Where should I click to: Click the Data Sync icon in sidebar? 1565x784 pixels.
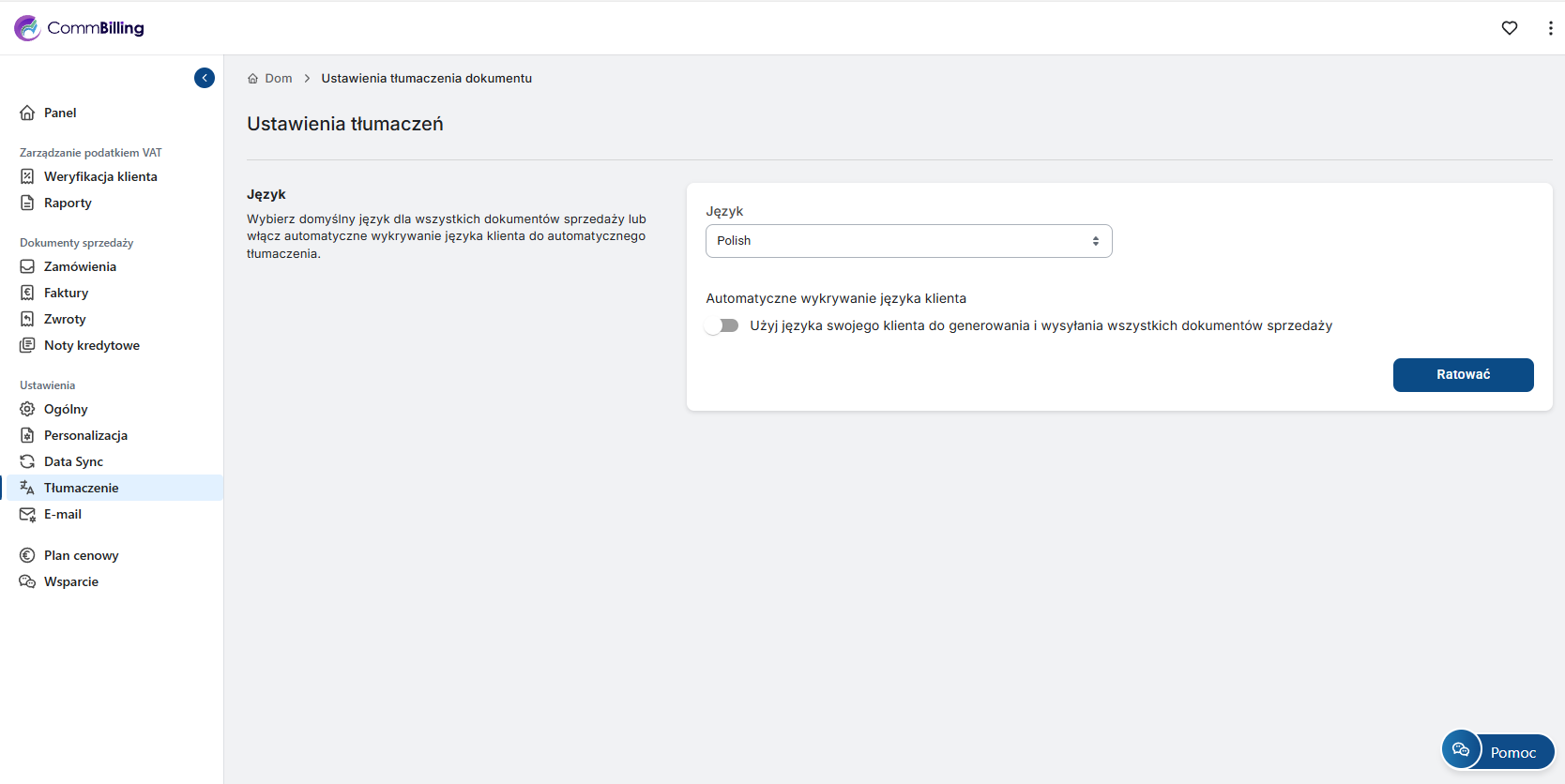click(x=27, y=461)
